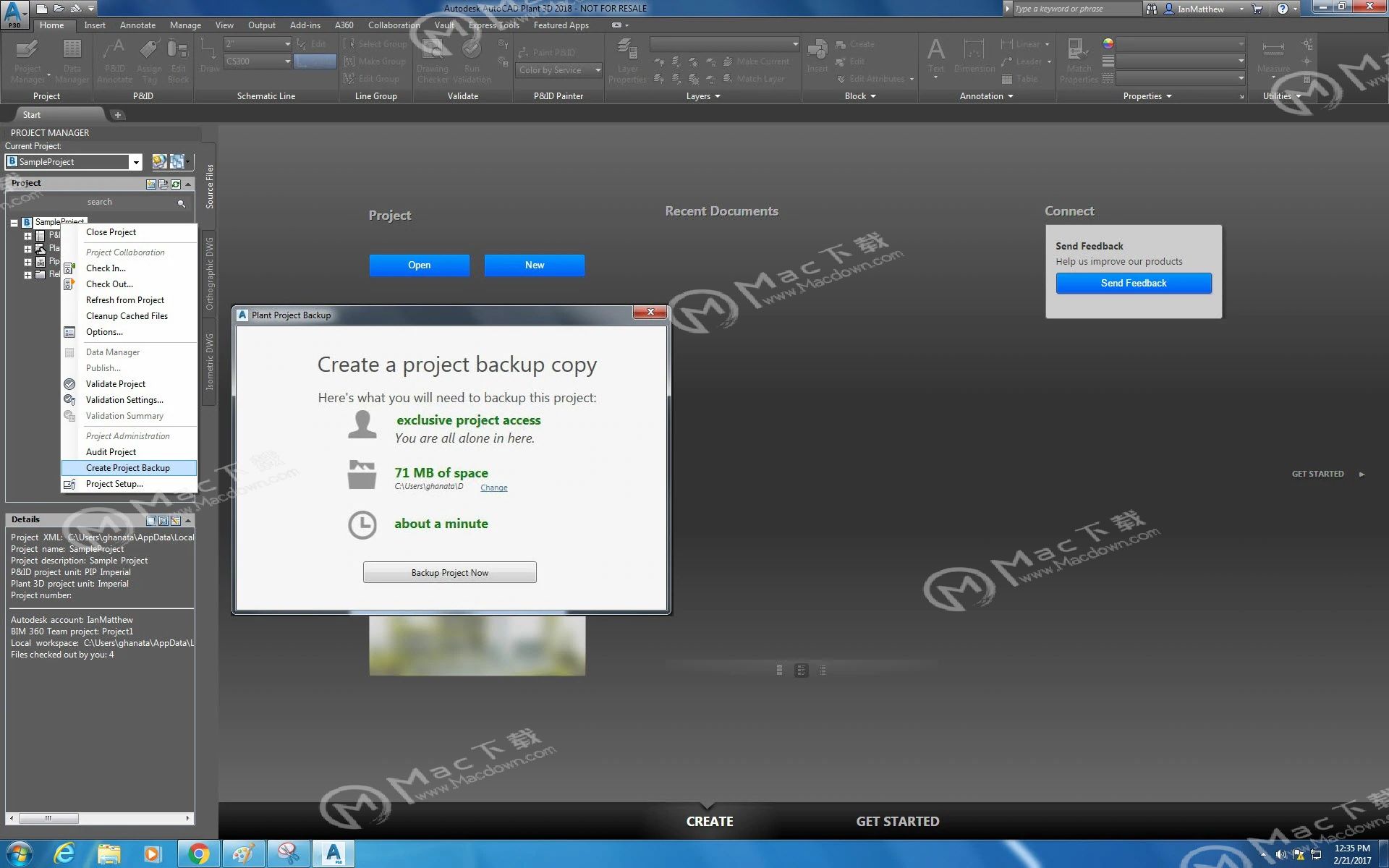Viewport: 1389px width, 868px height.
Task: Click the blue Open project button
Action: click(x=419, y=265)
